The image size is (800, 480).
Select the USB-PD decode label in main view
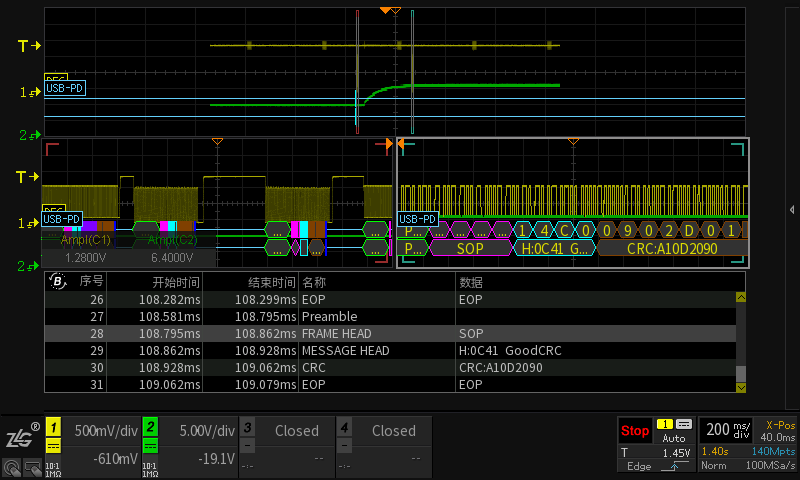[64, 88]
